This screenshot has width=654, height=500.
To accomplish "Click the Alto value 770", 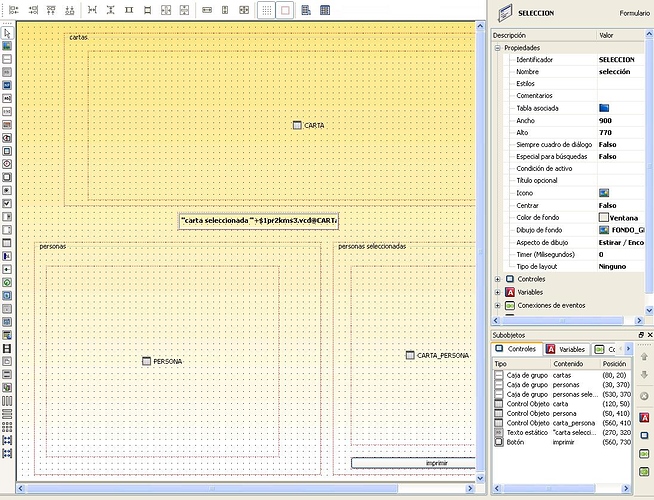I will [x=605, y=133].
